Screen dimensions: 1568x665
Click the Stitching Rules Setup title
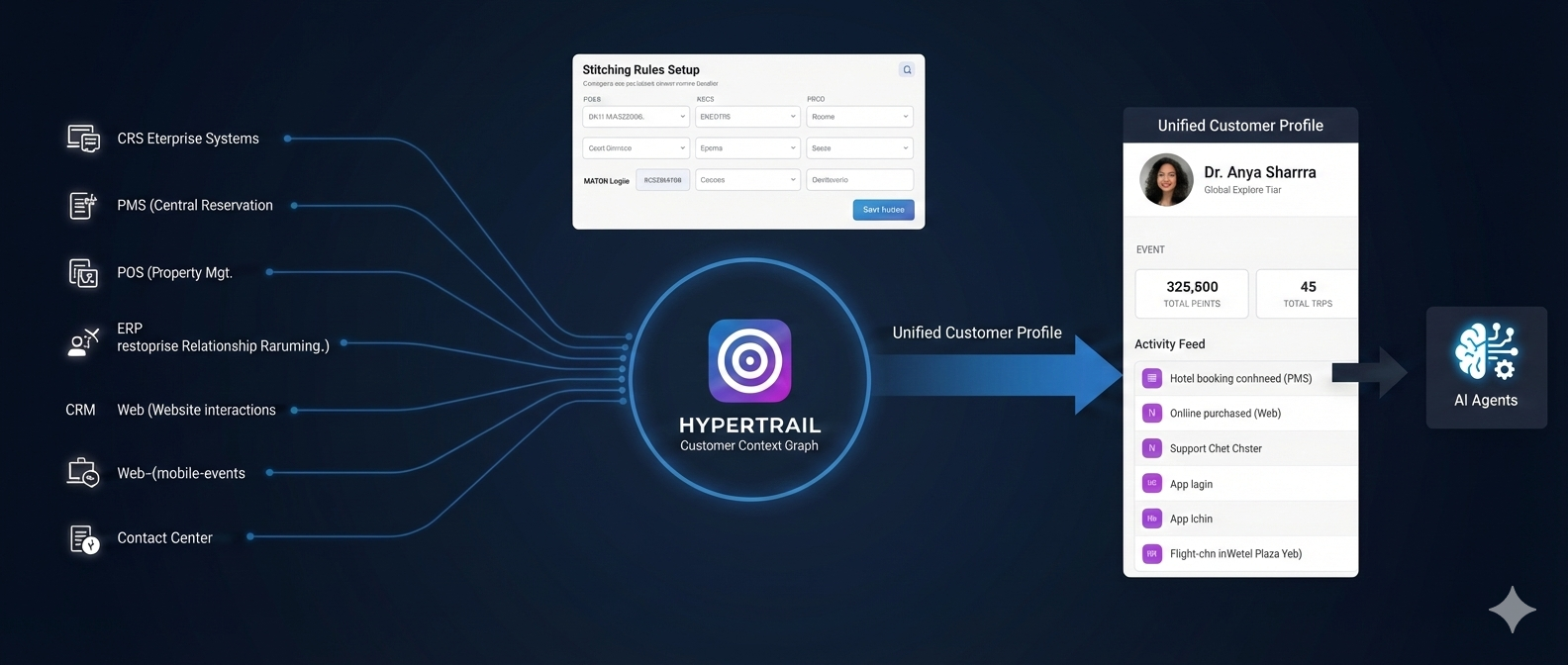pos(640,69)
